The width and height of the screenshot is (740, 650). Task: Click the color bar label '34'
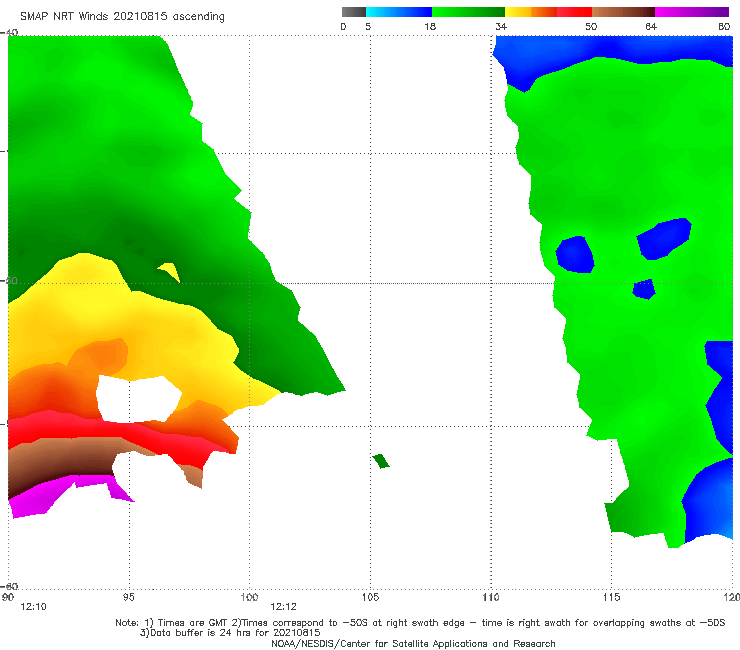click(501, 27)
